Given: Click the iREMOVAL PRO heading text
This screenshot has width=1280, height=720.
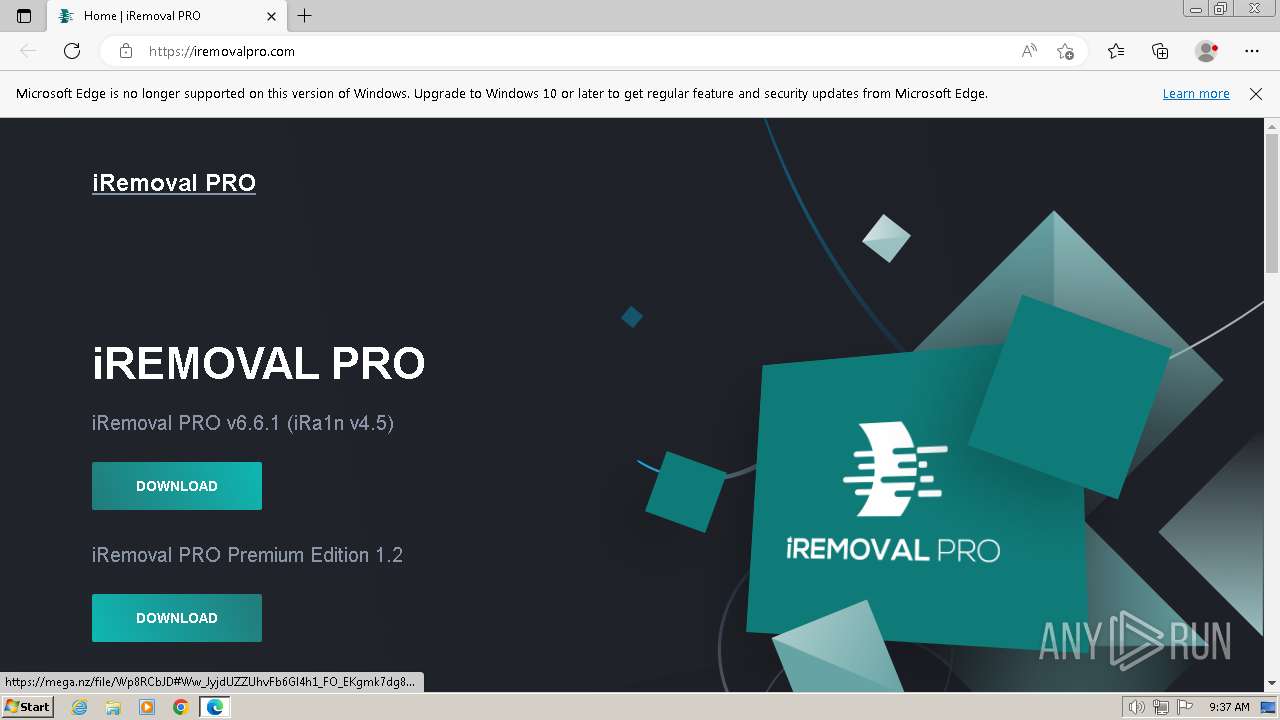Looking at the screenshot, I should (x=259, y=363).
